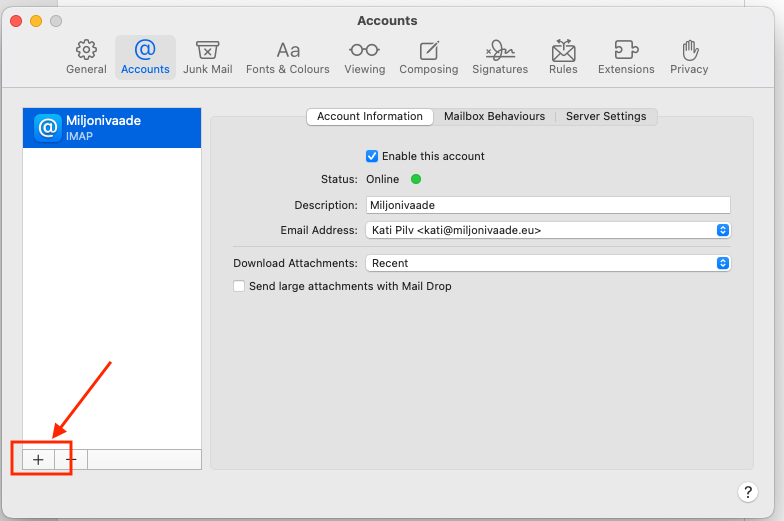Screen dimensions: 784x521
Task: Click the plus button to add account
Action: pyautogui.click(x=38, y=459)
